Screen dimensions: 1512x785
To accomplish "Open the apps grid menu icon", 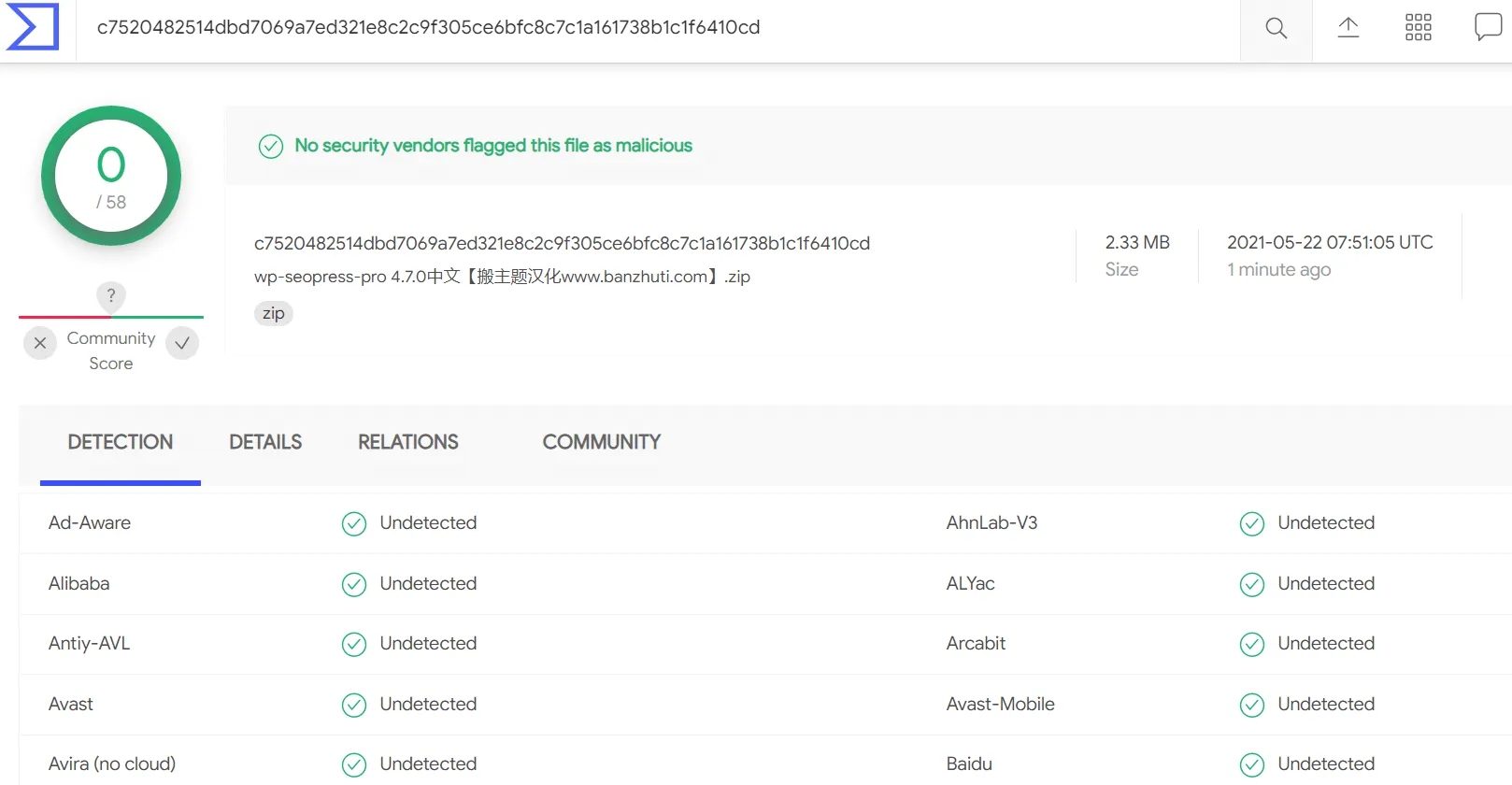I will coord(1419,28).
